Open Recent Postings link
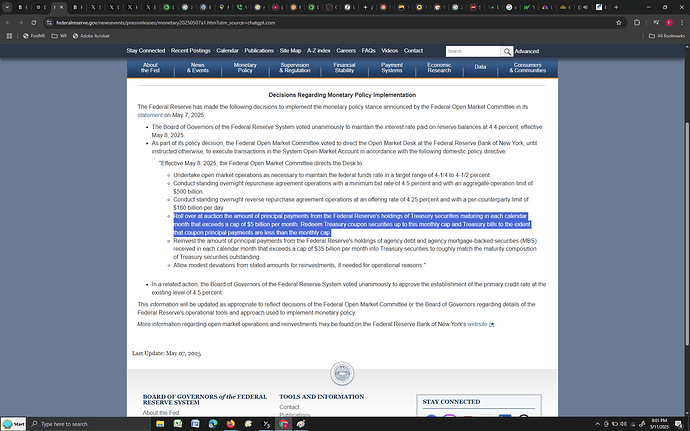This screenshot has height=431, width=690. coord(191,51)
